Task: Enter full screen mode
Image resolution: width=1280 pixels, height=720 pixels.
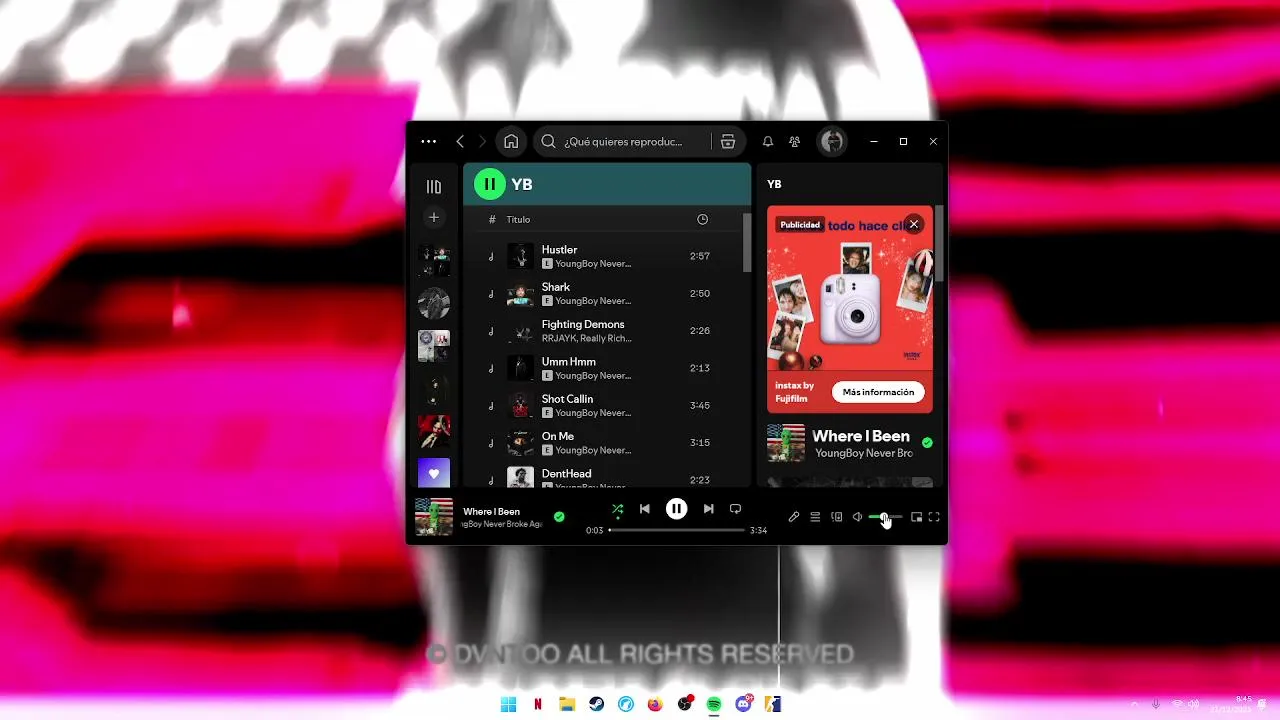Action: pyautogui.click(x=934, y=517)
